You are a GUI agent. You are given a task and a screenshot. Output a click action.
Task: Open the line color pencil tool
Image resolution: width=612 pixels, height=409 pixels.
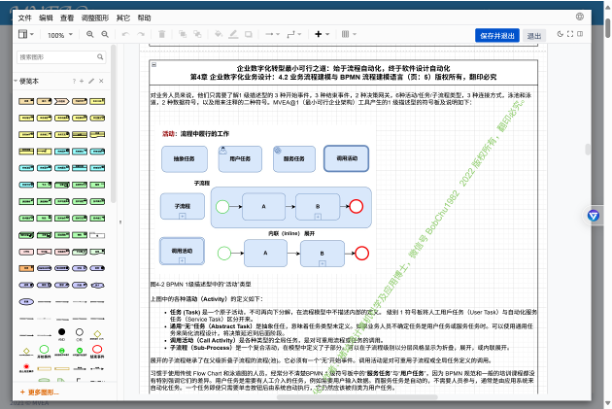tap(233, 34)
